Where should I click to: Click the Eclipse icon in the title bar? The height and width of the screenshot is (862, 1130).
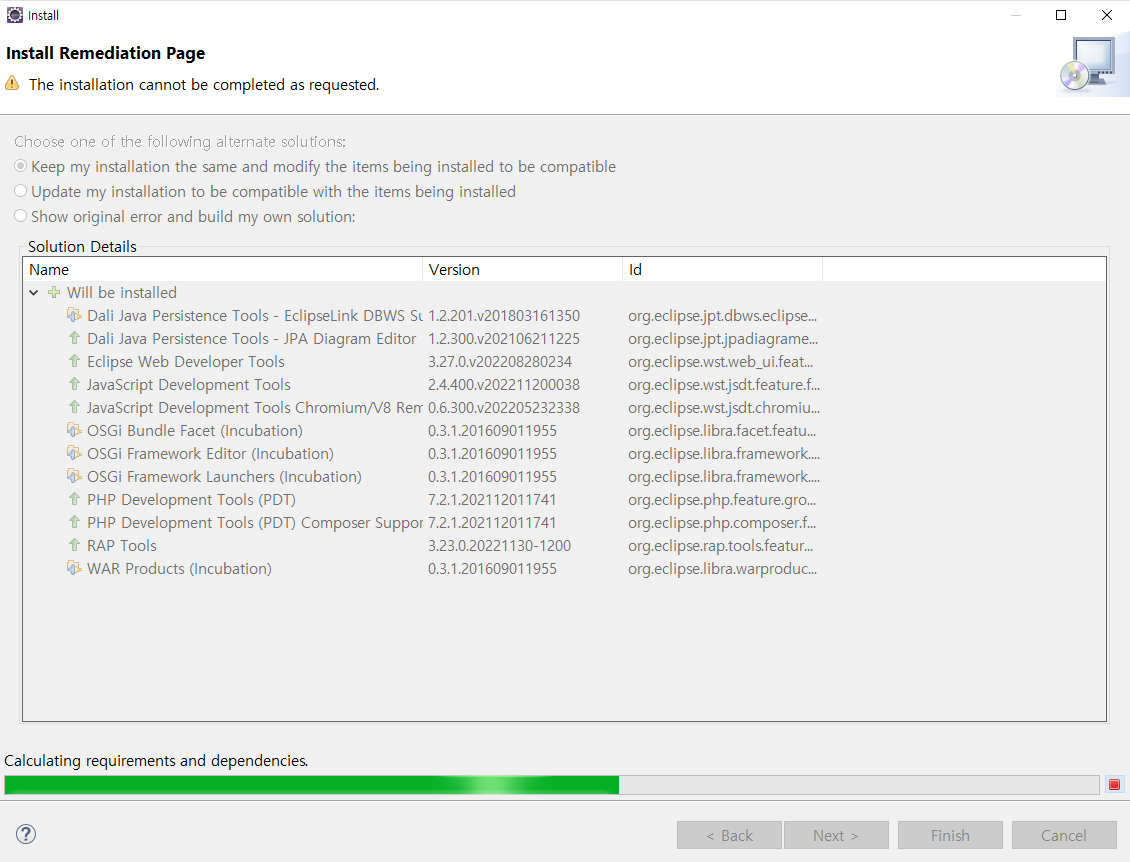(x=14, y=15)
